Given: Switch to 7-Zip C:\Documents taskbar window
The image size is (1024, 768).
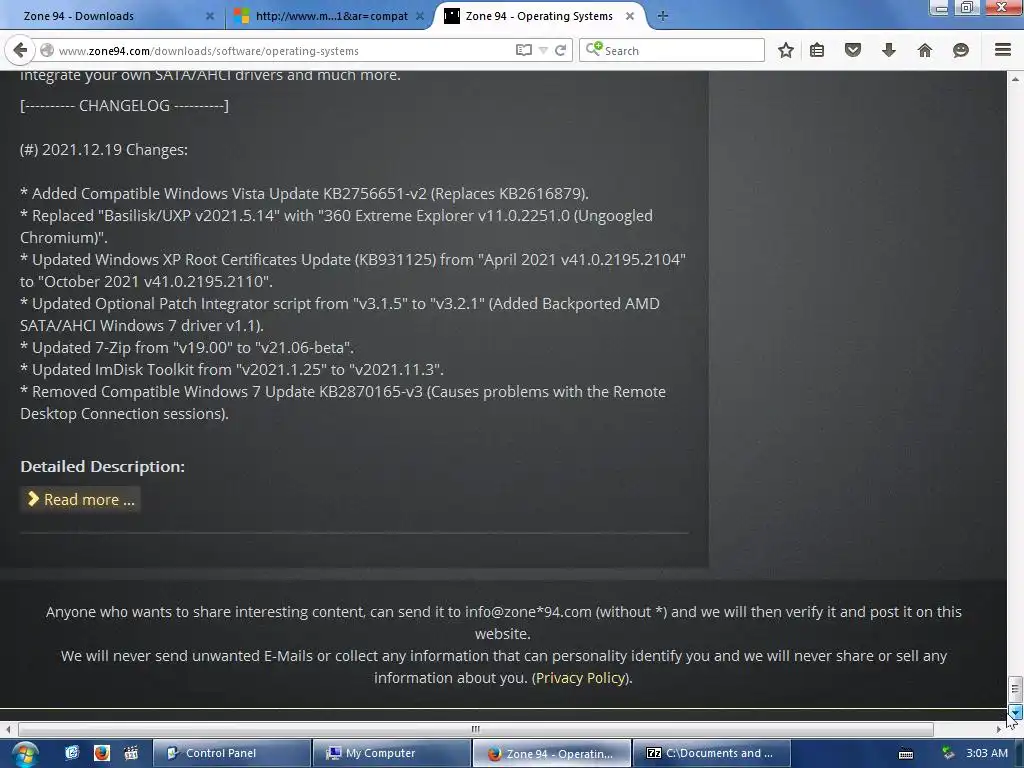Looking at the screenshot, I should click(x=711, y=753).
